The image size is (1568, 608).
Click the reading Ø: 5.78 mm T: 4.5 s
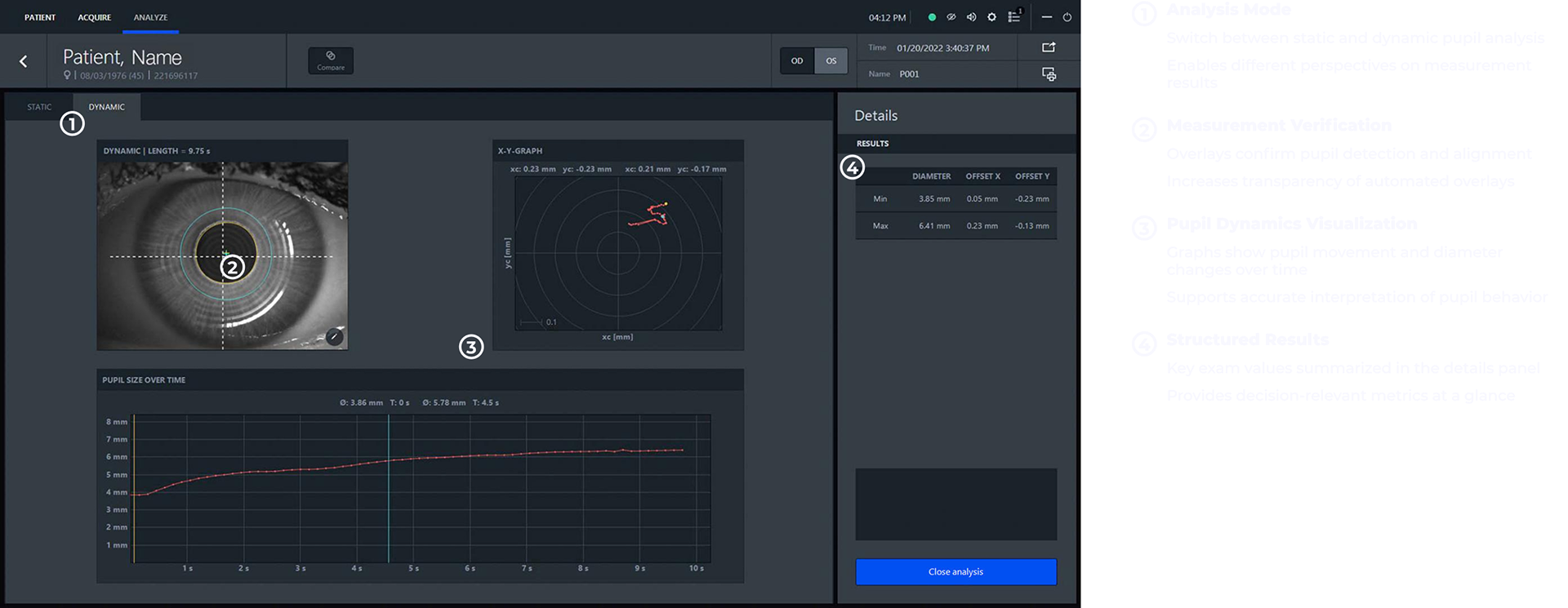point(461,402)
